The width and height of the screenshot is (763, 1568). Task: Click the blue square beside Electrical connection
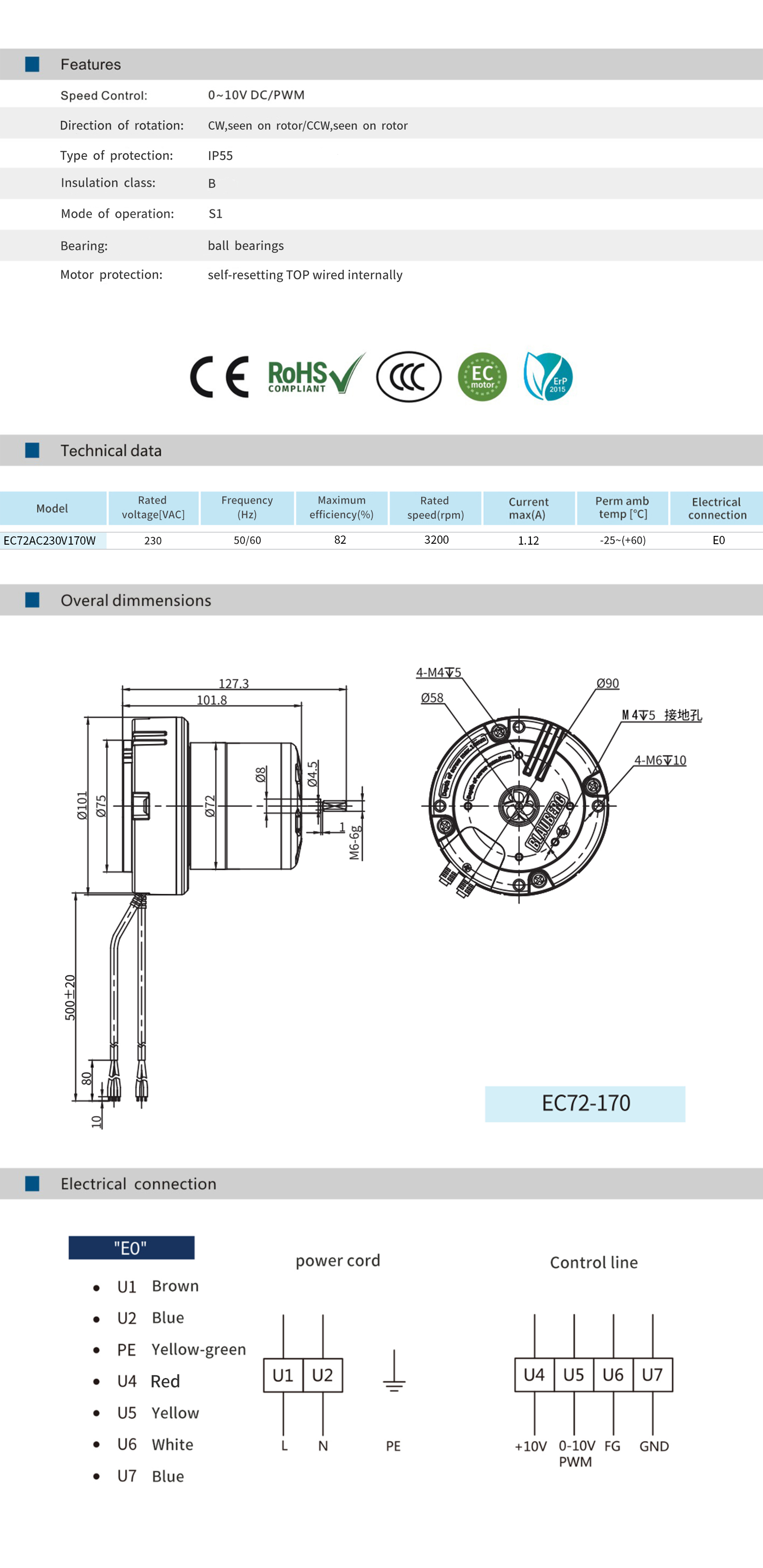(x=32, y=1183)
